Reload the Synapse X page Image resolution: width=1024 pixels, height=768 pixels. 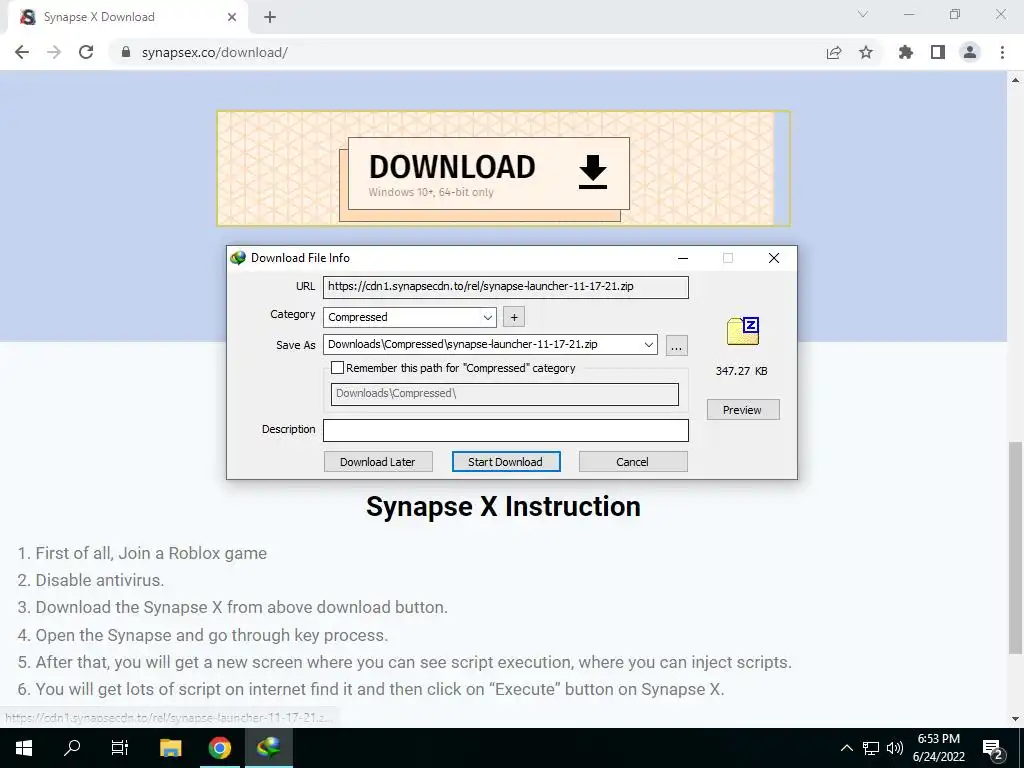86,52
